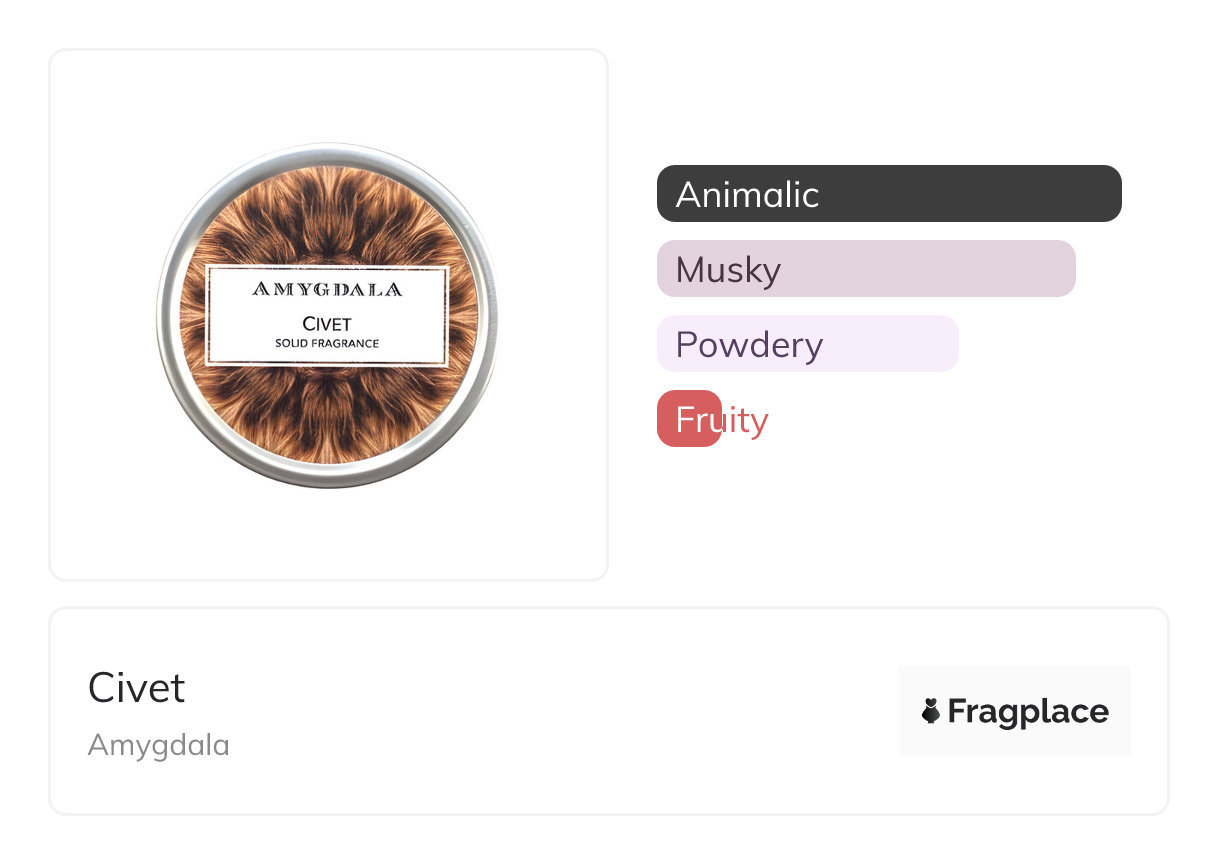Viewport: 1218px width, 864px height.
Task: Click the gray Amygdala brand name
Action: tap(158, 745)
